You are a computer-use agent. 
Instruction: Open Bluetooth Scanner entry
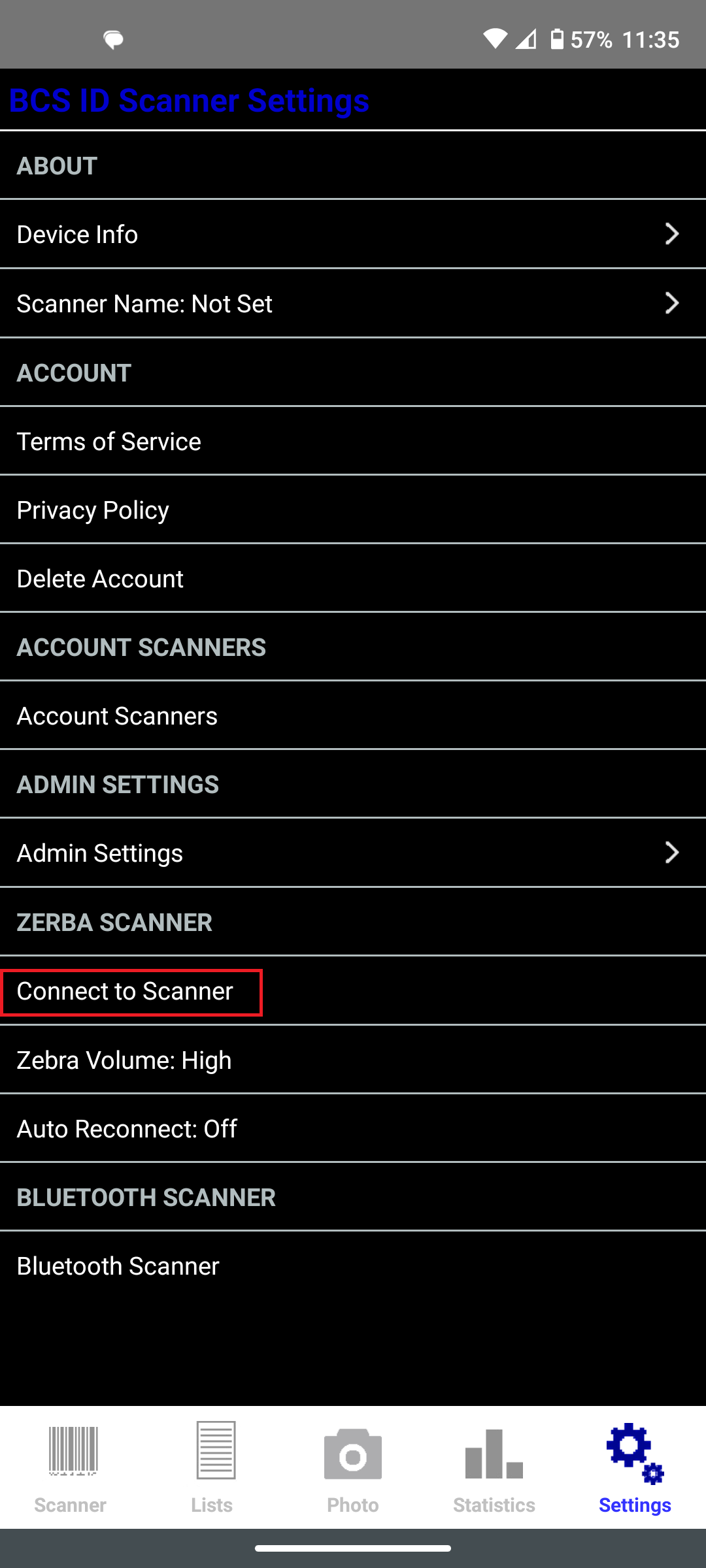point(353,1266)
